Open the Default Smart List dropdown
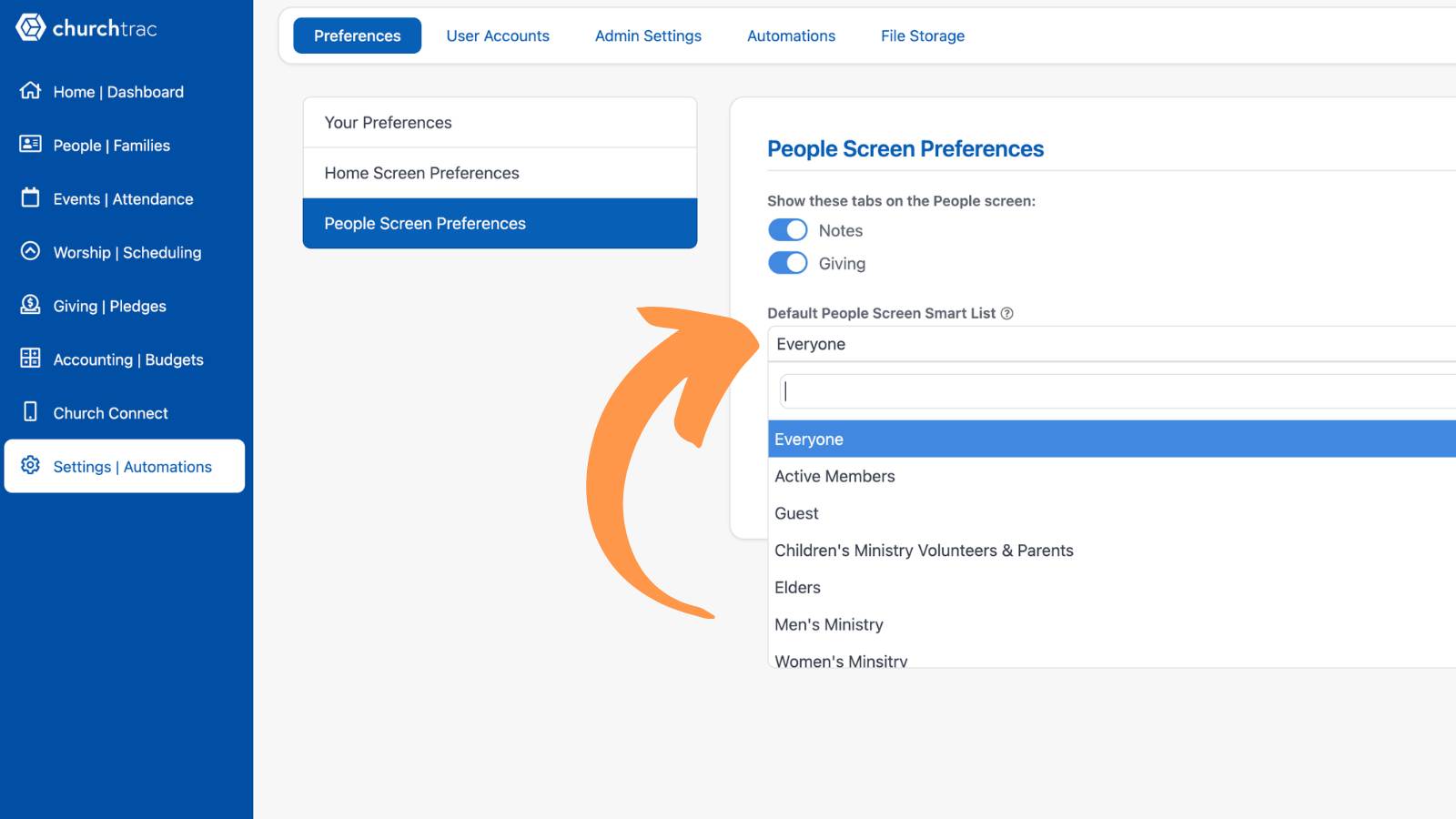 [1111, 344]
